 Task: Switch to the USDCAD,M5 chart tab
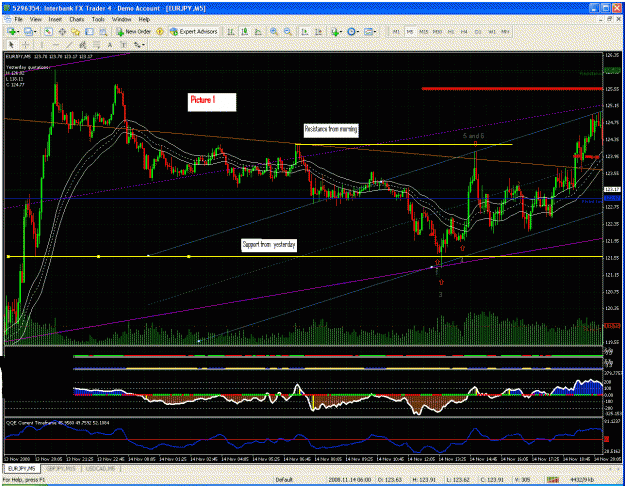pyautogui.click(x=99, y=468)
